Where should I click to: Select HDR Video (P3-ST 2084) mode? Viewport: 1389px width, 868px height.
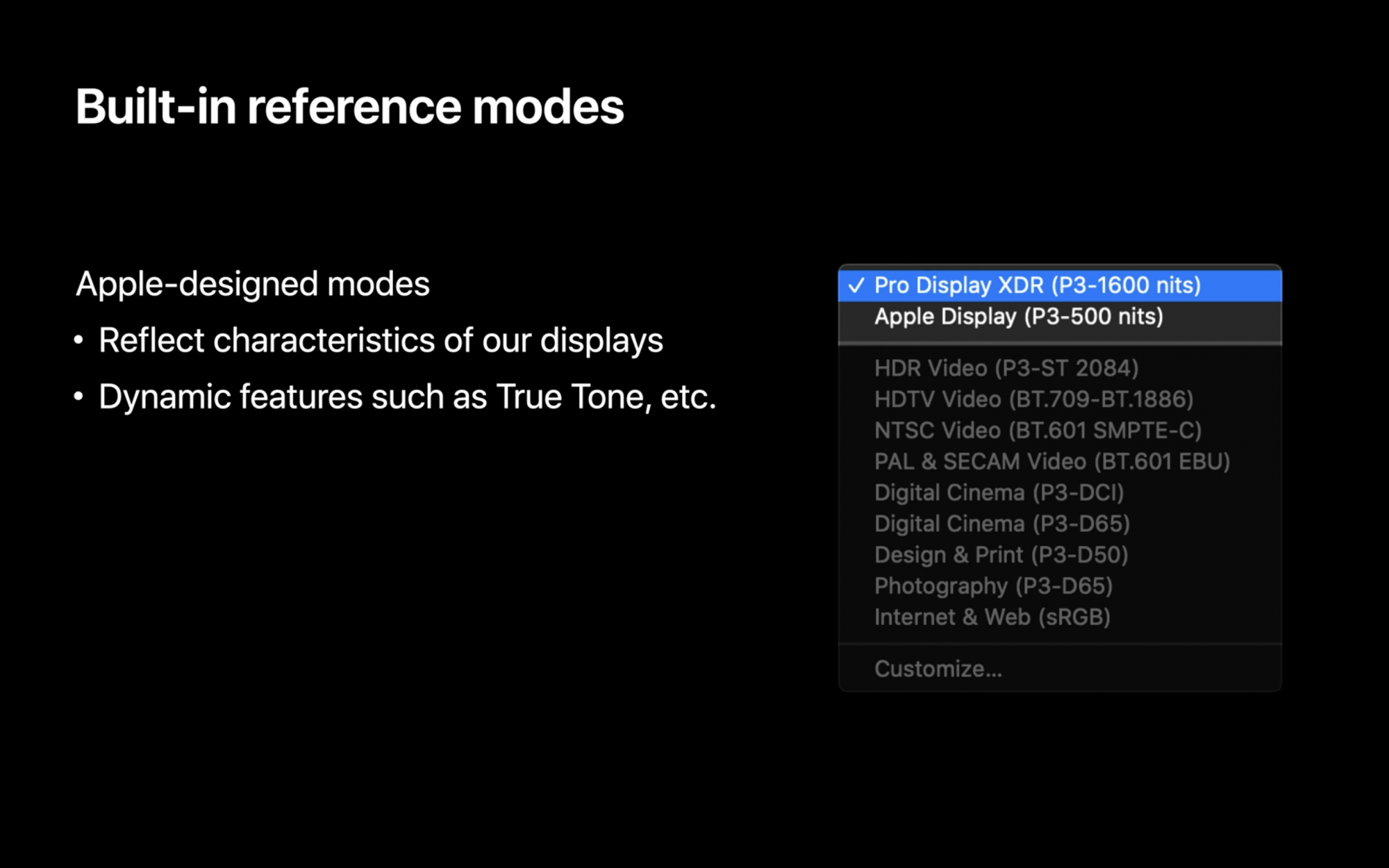coord(1060,368)
